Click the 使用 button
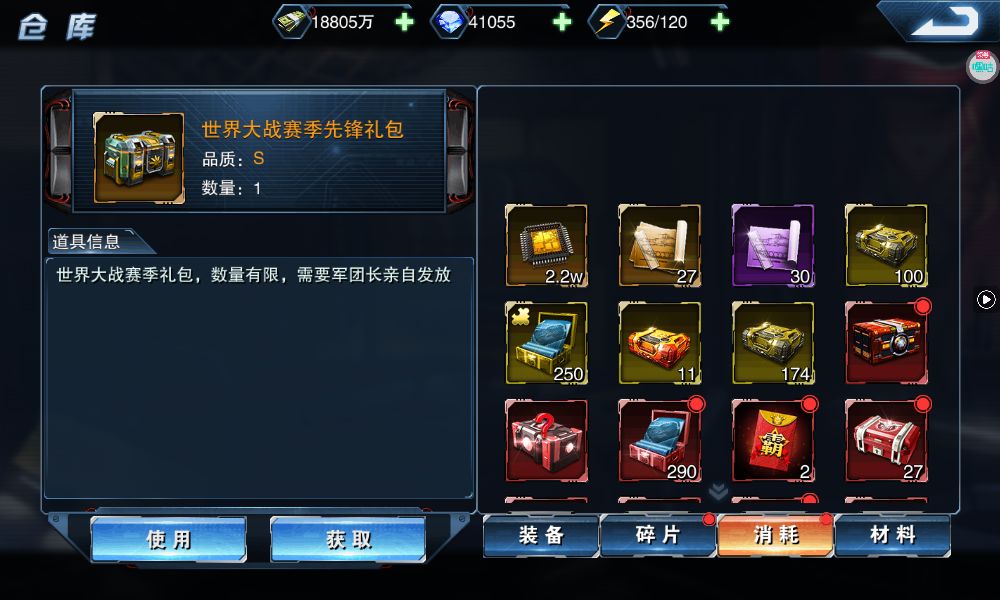1000x600 pixels. point(168,539)
